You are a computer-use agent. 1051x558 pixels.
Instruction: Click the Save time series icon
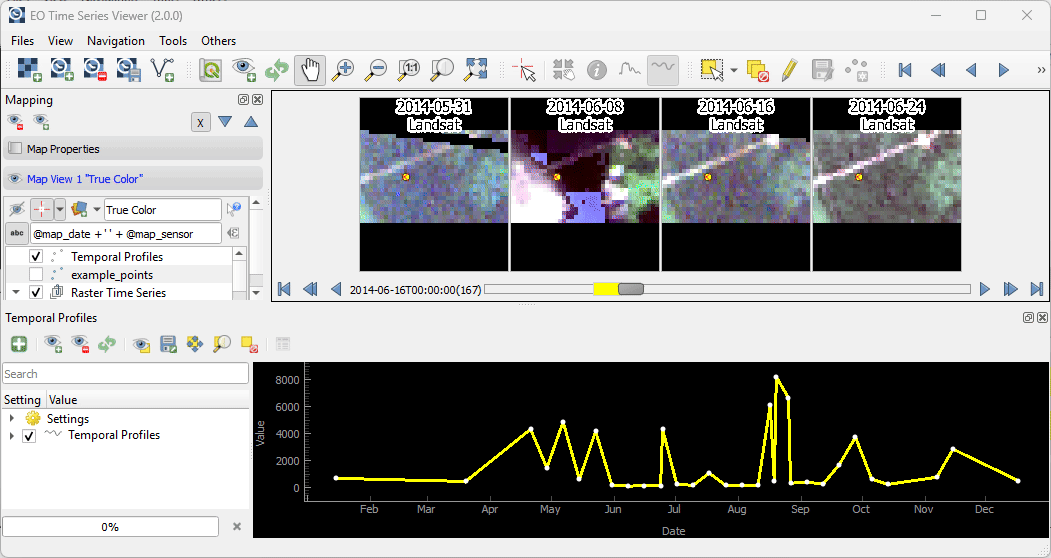(128, 69)
